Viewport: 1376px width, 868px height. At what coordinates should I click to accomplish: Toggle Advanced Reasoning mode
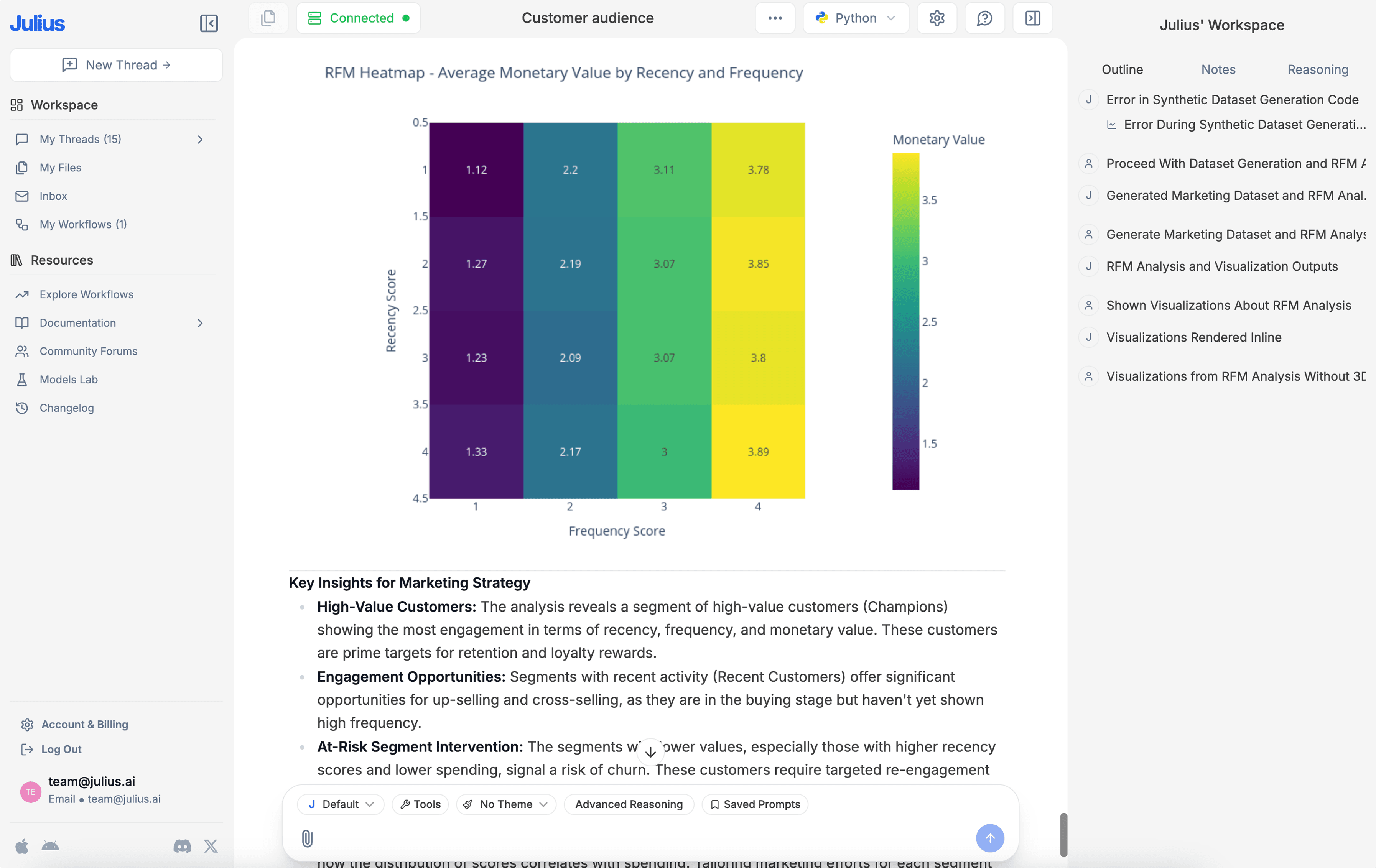[x=629, y=804]
